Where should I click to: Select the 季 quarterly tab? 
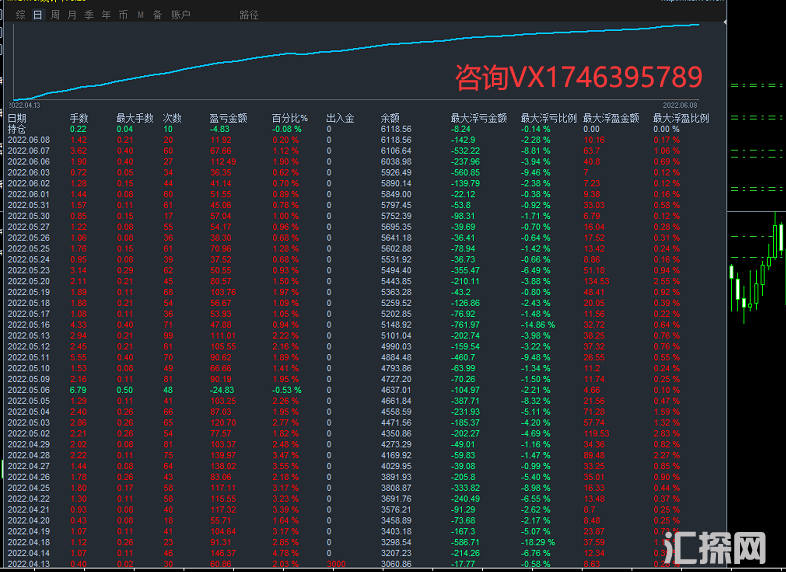(x=88, y=15)
